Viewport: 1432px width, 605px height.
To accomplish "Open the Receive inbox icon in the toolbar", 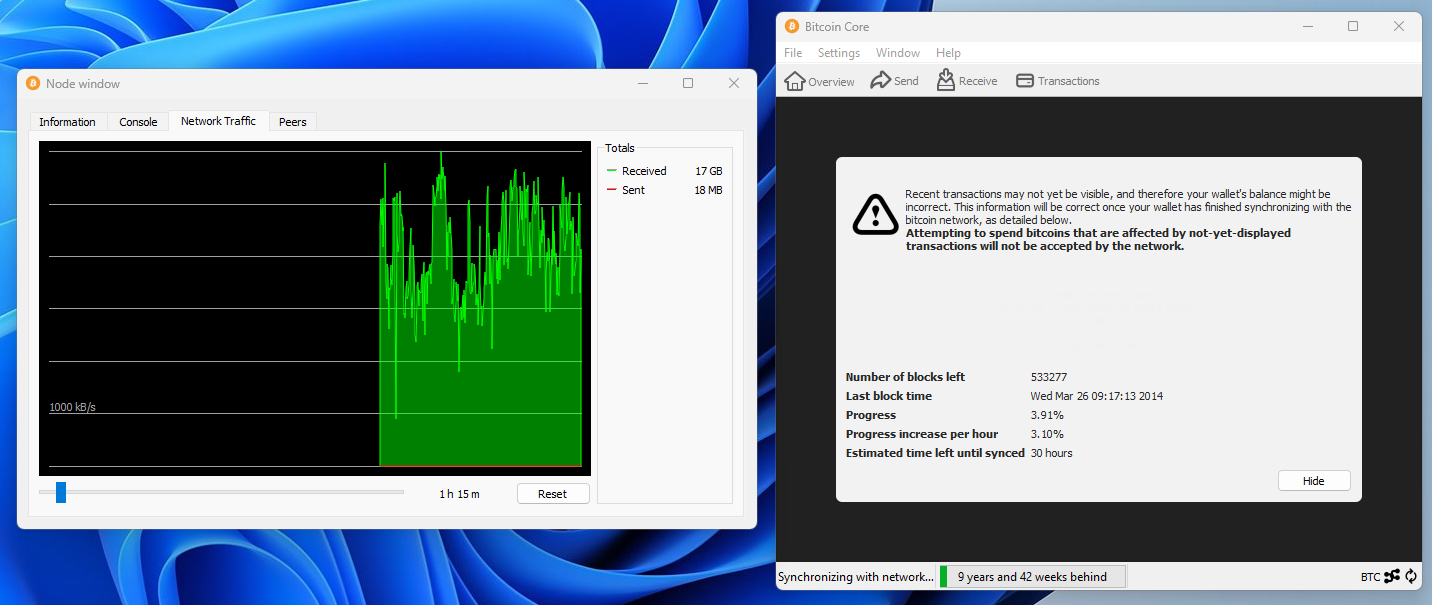I will [x=945, y=80].
